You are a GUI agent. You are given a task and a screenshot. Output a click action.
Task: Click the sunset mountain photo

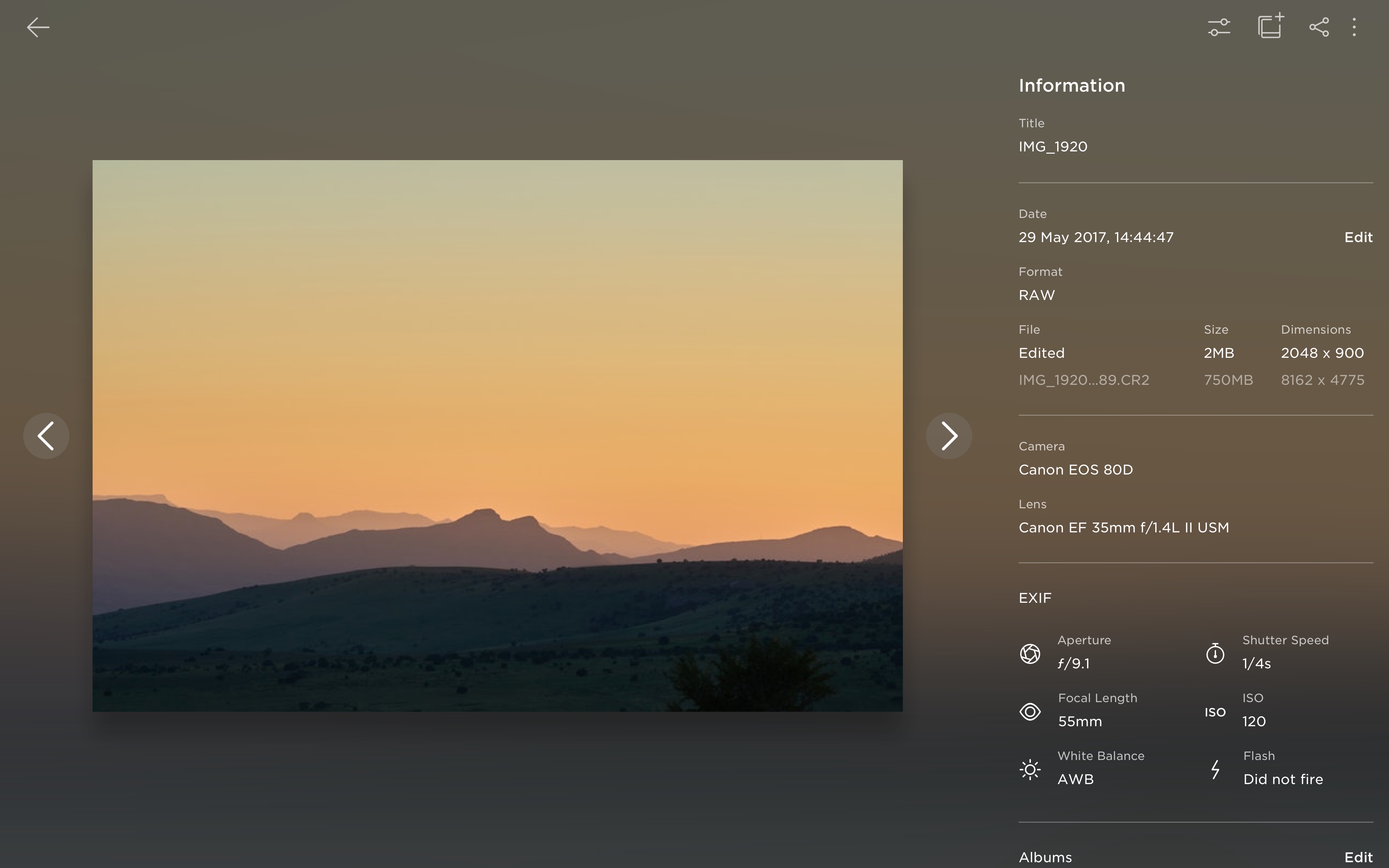click(497, 436)
